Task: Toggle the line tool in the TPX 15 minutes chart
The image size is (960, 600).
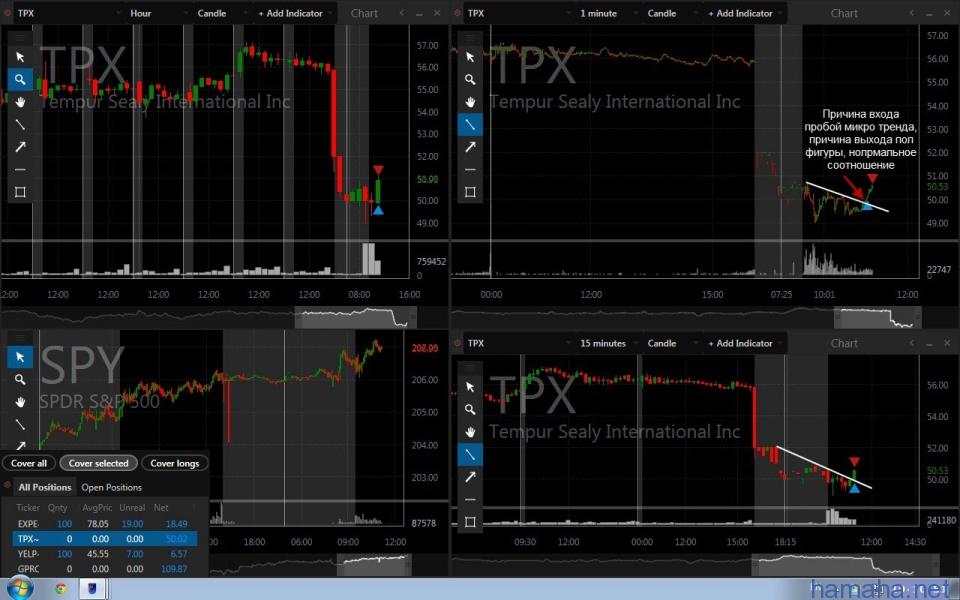Action: 470,454
